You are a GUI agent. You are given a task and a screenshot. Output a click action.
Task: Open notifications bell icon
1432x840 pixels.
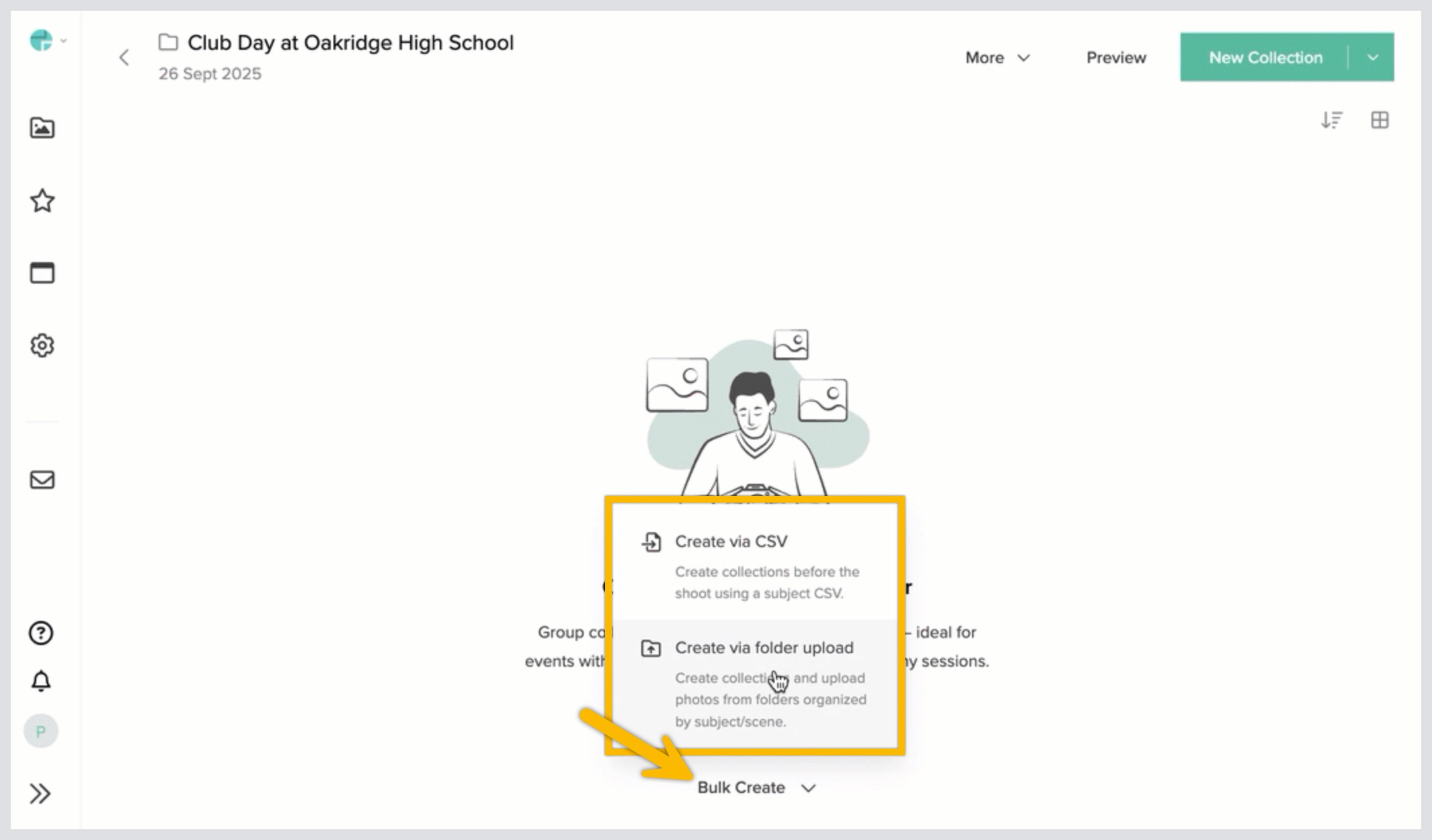(x=41, y=681)
